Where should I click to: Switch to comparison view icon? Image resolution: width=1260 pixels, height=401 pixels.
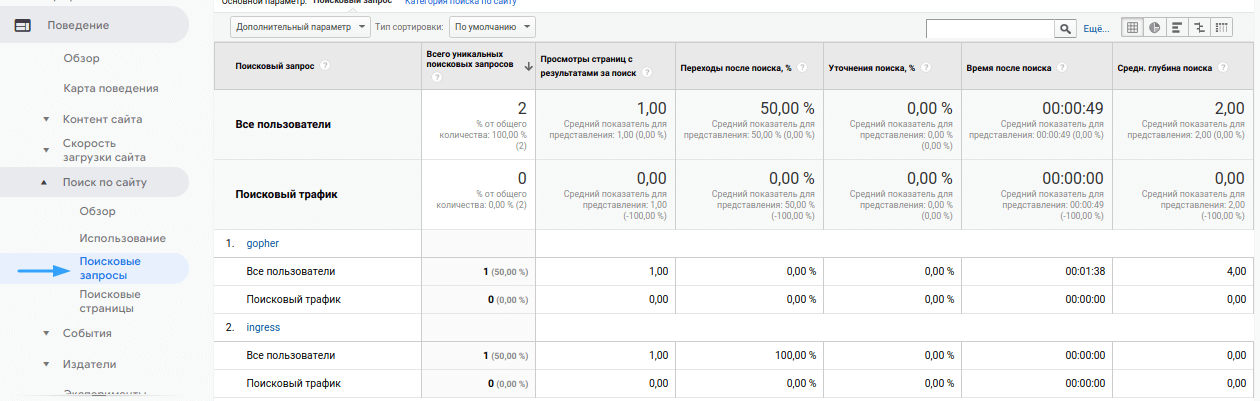[x=1198, y=28]
